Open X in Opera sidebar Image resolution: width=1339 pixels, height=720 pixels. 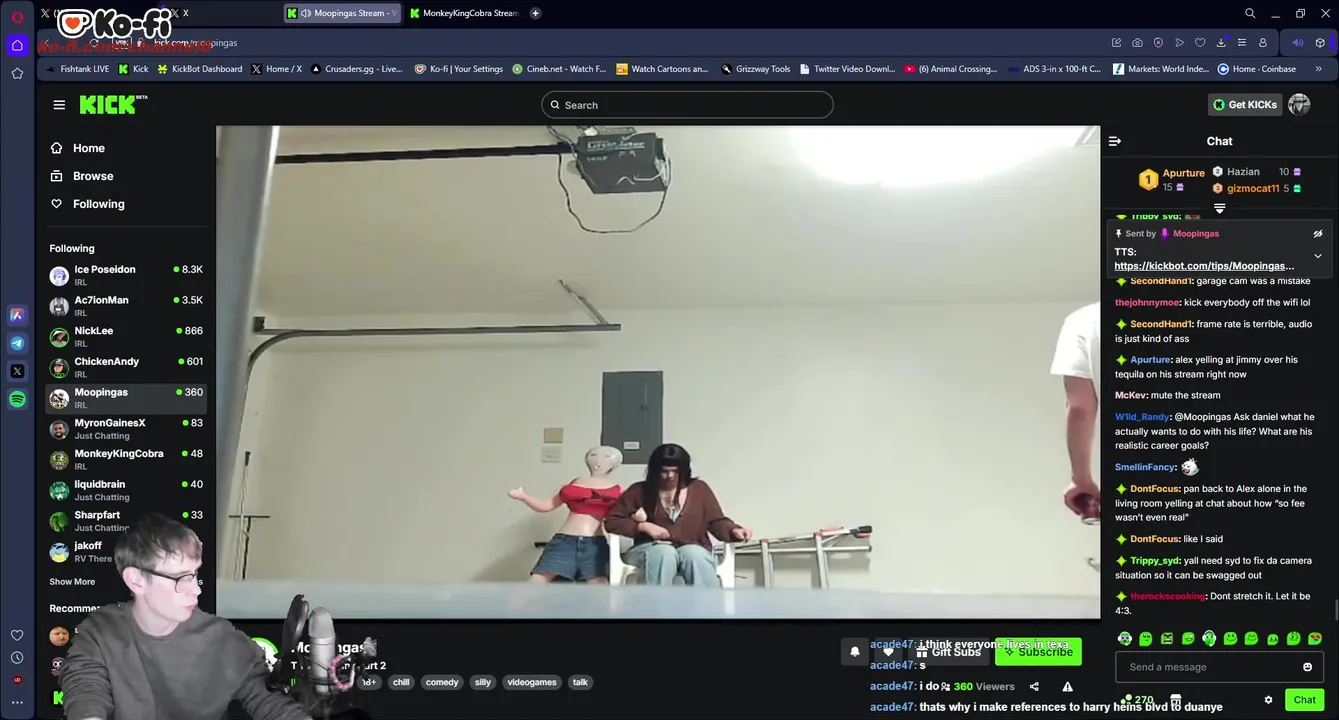coord(17,371)
